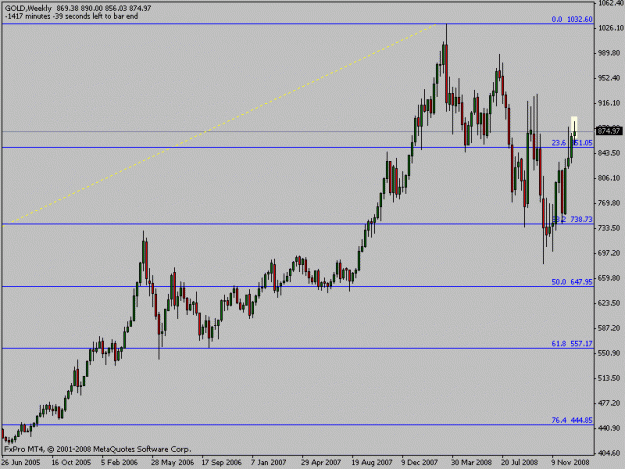Click the 9 Nov 2008 date label

click(x=570, y=462)
